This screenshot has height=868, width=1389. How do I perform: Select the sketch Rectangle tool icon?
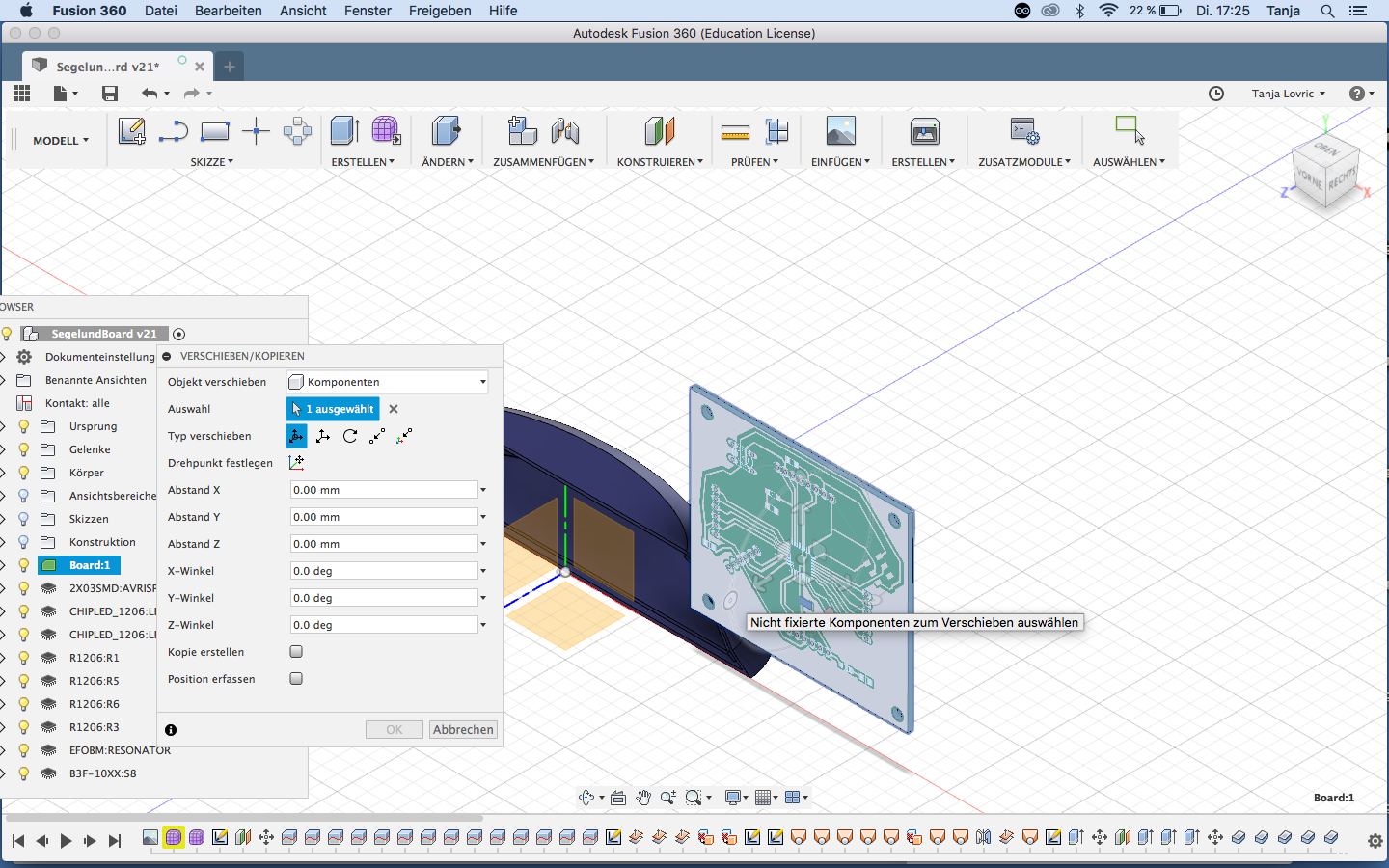coord(214,131)
